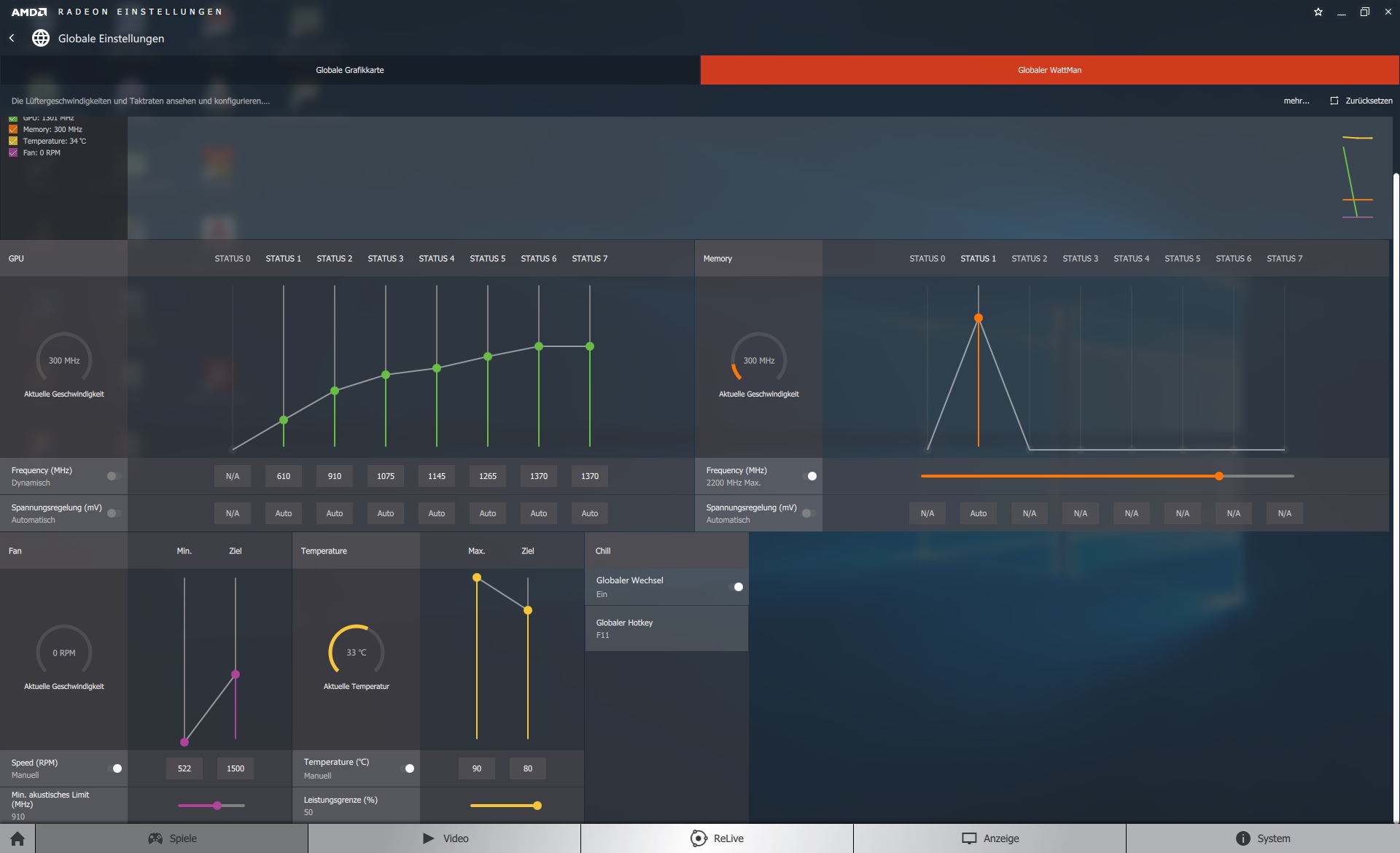Click the back arrow icon

pyautogui.click(x=12, y=38)
